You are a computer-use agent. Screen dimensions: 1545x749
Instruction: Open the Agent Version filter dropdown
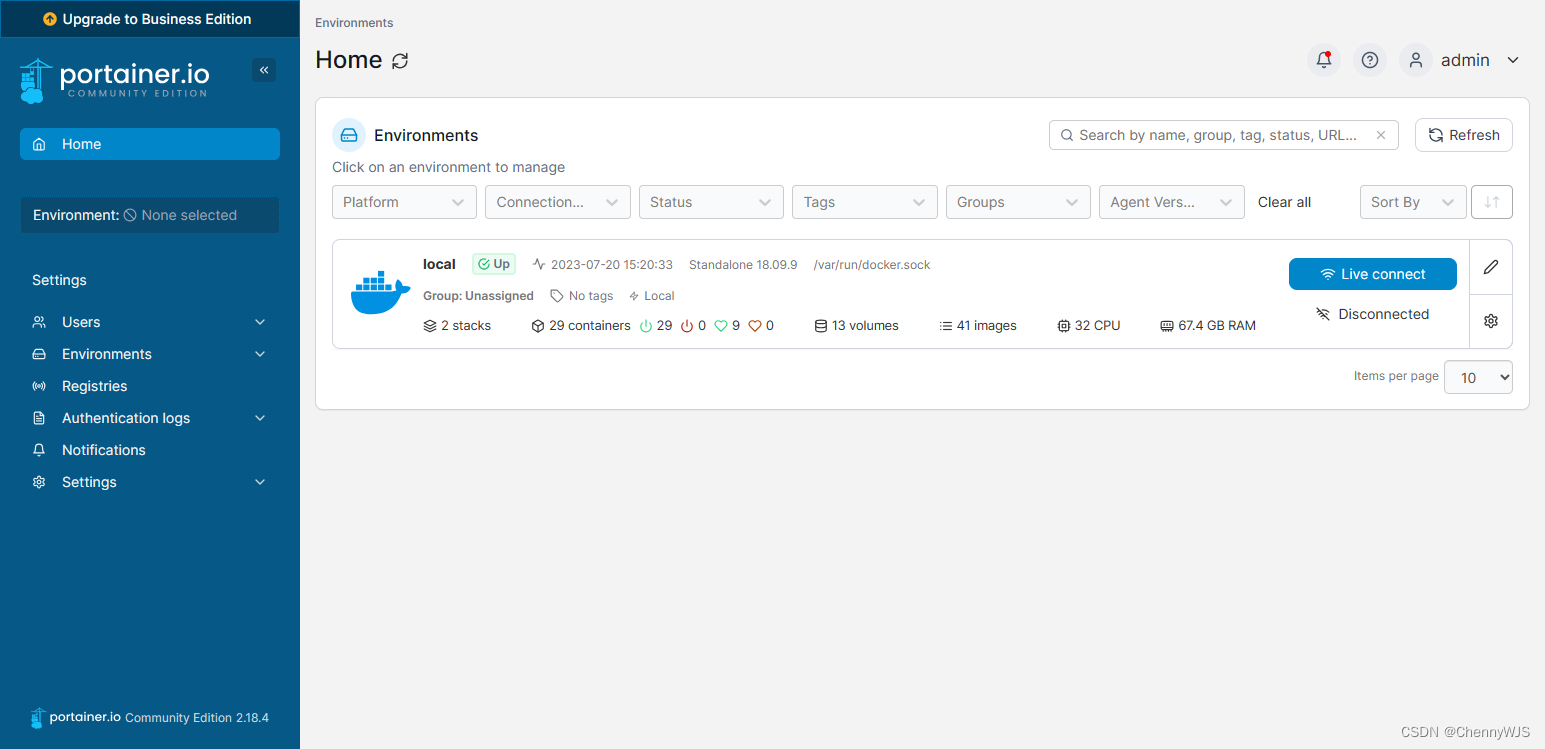1172,202
